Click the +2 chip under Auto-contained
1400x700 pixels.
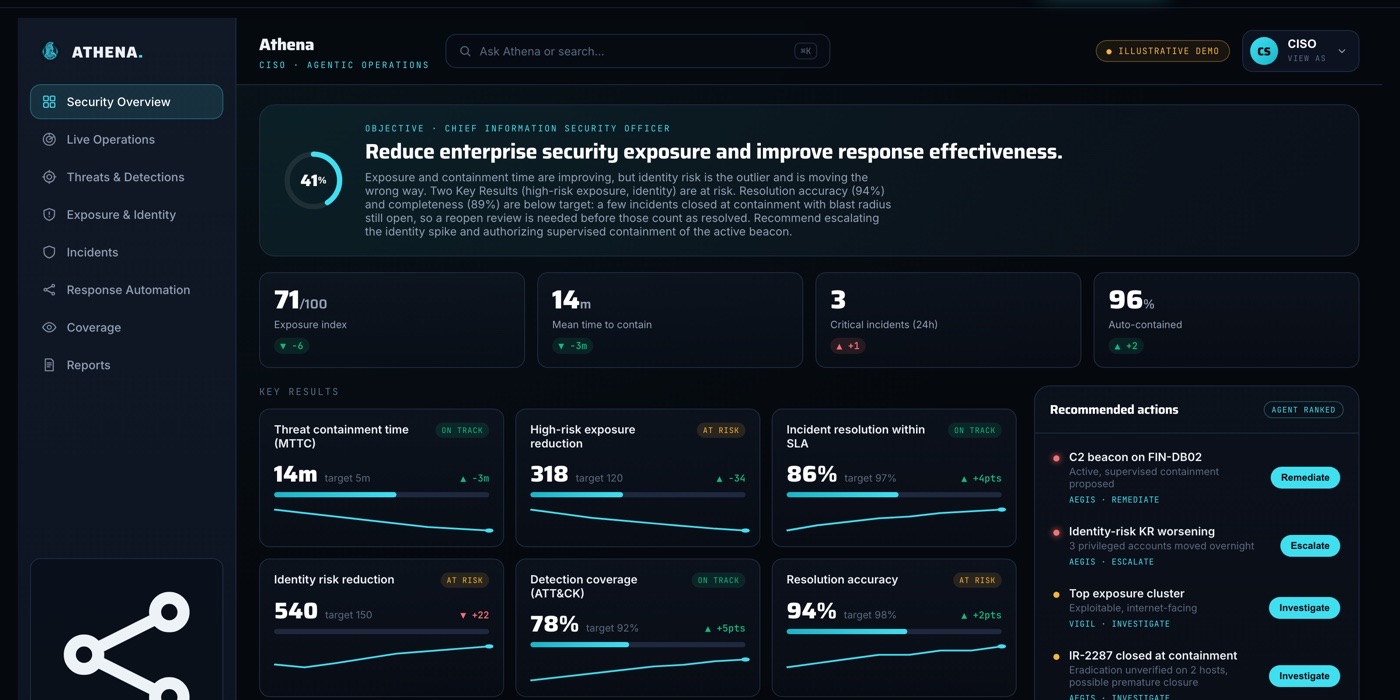1126,346
